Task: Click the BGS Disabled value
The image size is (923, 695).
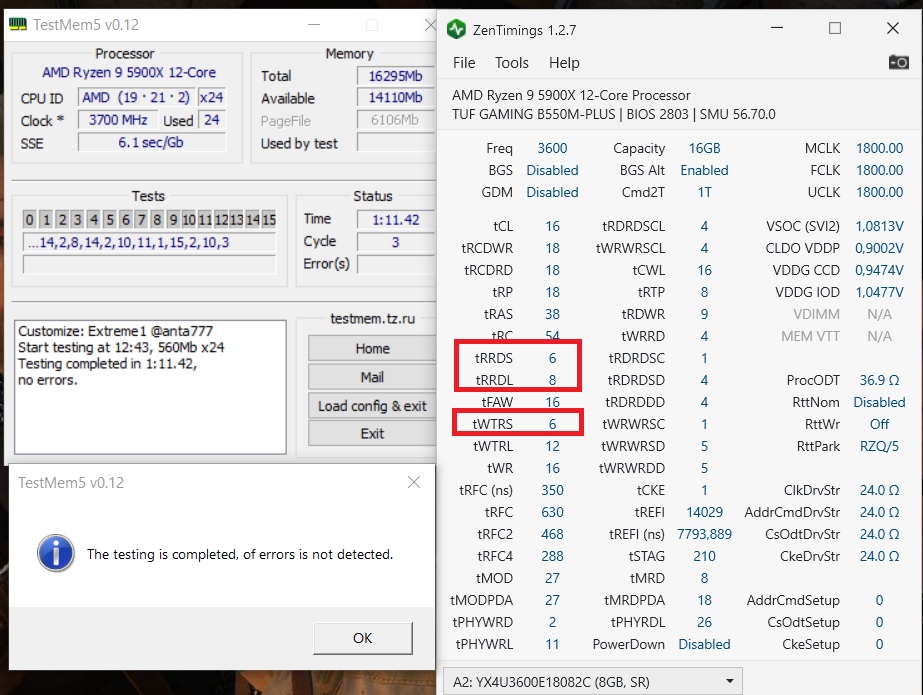Action: point(552,170)
